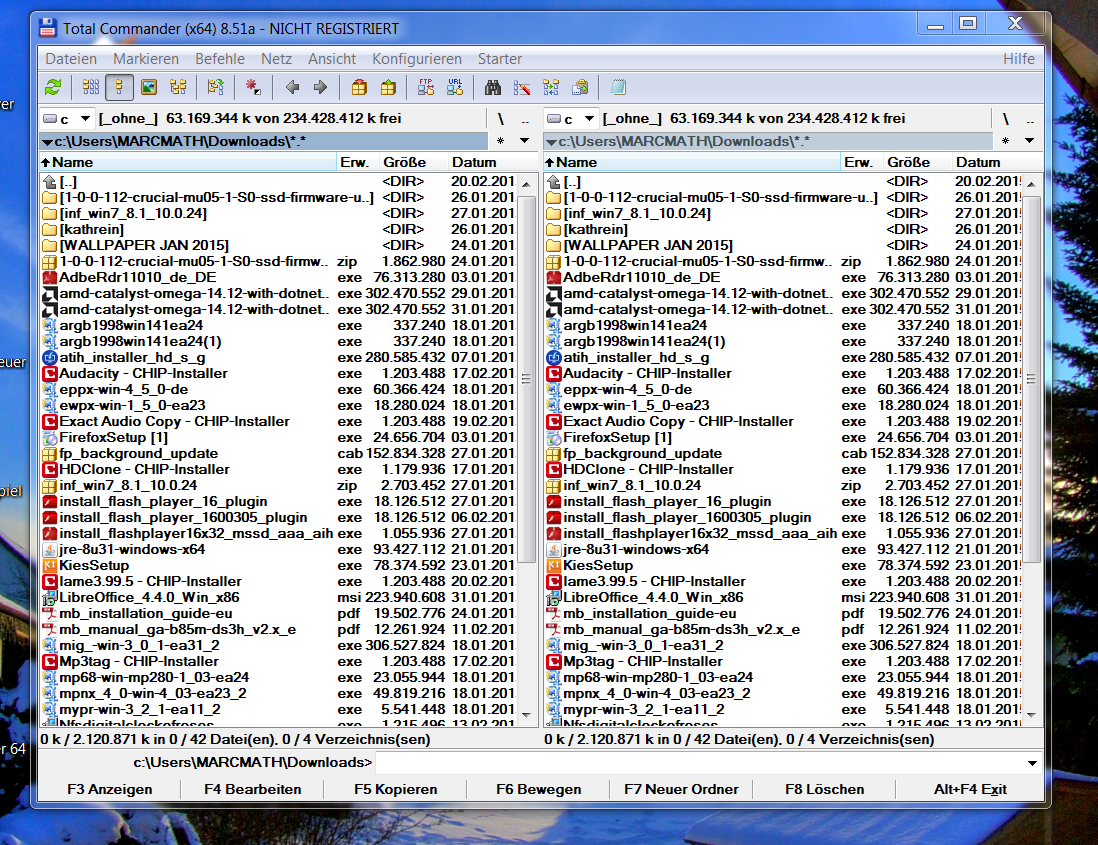Select Audacity - CHIP-Installer icon in left panel
The width and height of the screenshot is (1098, 845).
pos(50,374)
